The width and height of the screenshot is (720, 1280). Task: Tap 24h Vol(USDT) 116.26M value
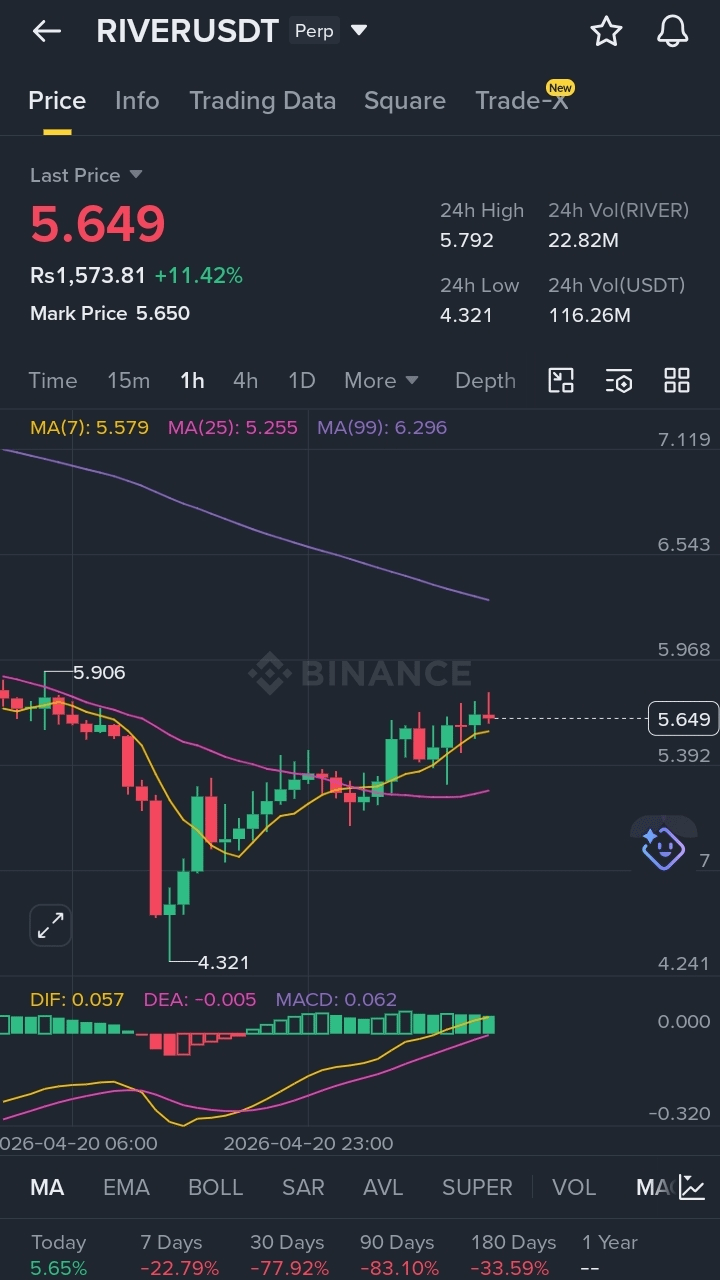click(589, 316)
